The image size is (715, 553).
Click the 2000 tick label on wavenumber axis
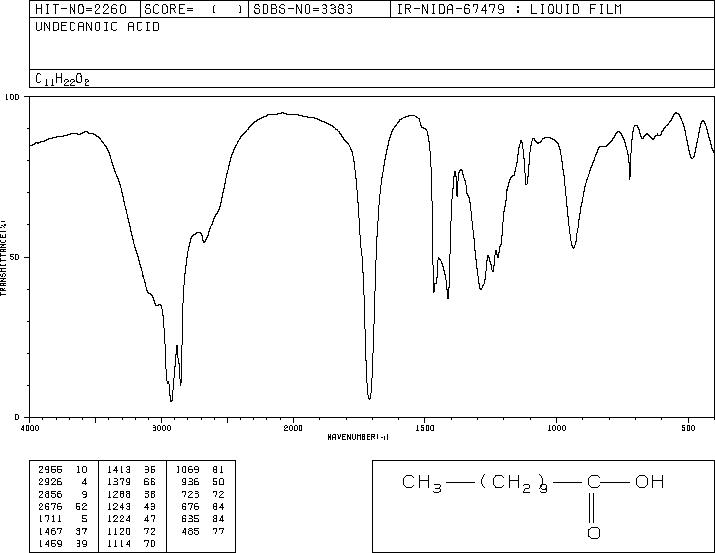[x=293, y=428]
